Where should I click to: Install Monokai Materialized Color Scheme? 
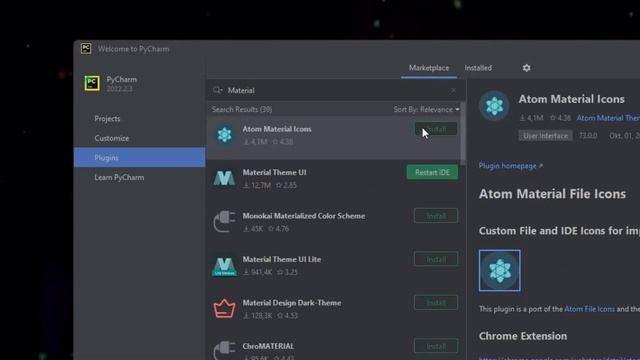(x=436, y=216)
